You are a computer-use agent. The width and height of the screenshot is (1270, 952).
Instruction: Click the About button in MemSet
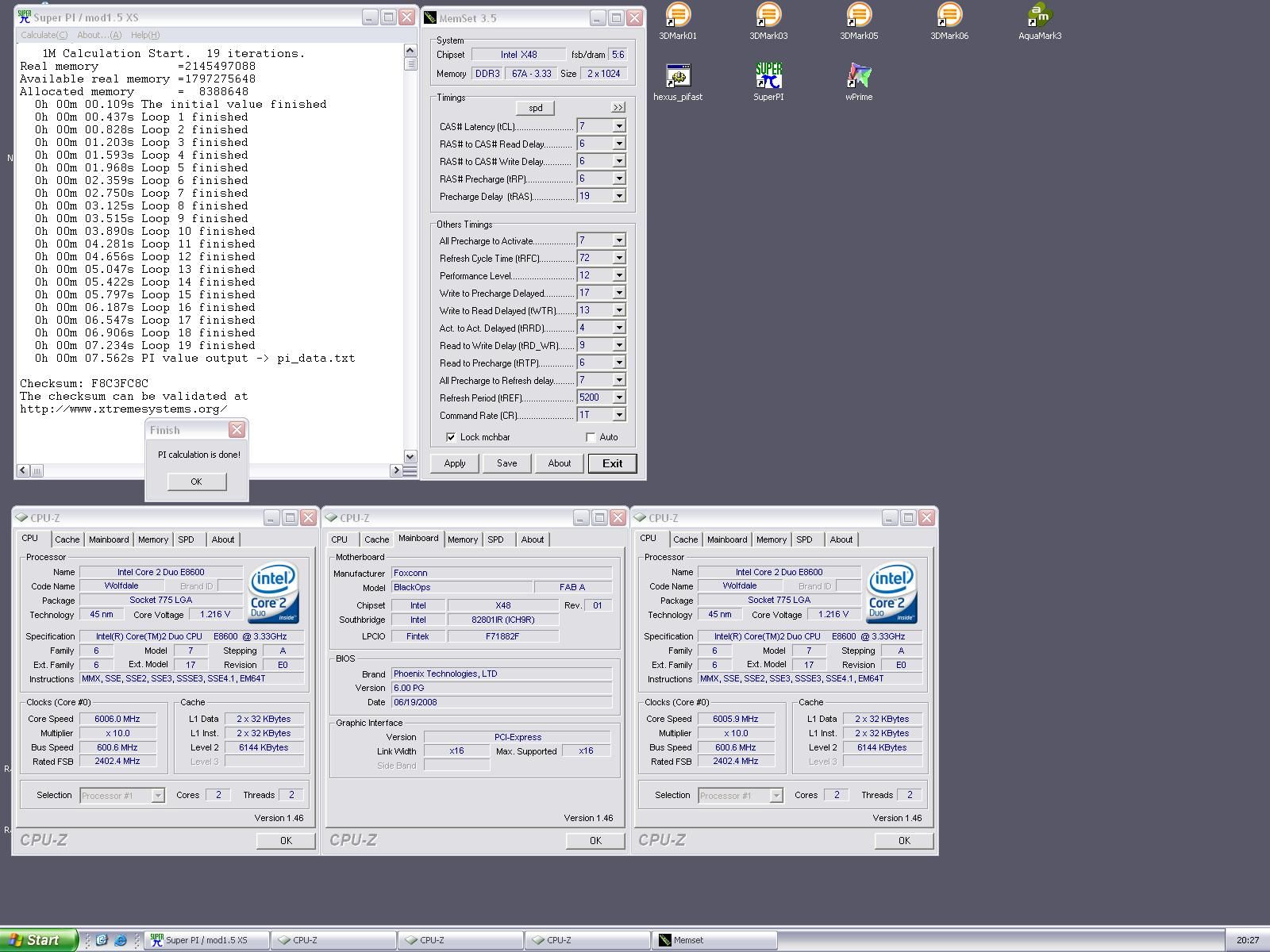coord(560,463)
